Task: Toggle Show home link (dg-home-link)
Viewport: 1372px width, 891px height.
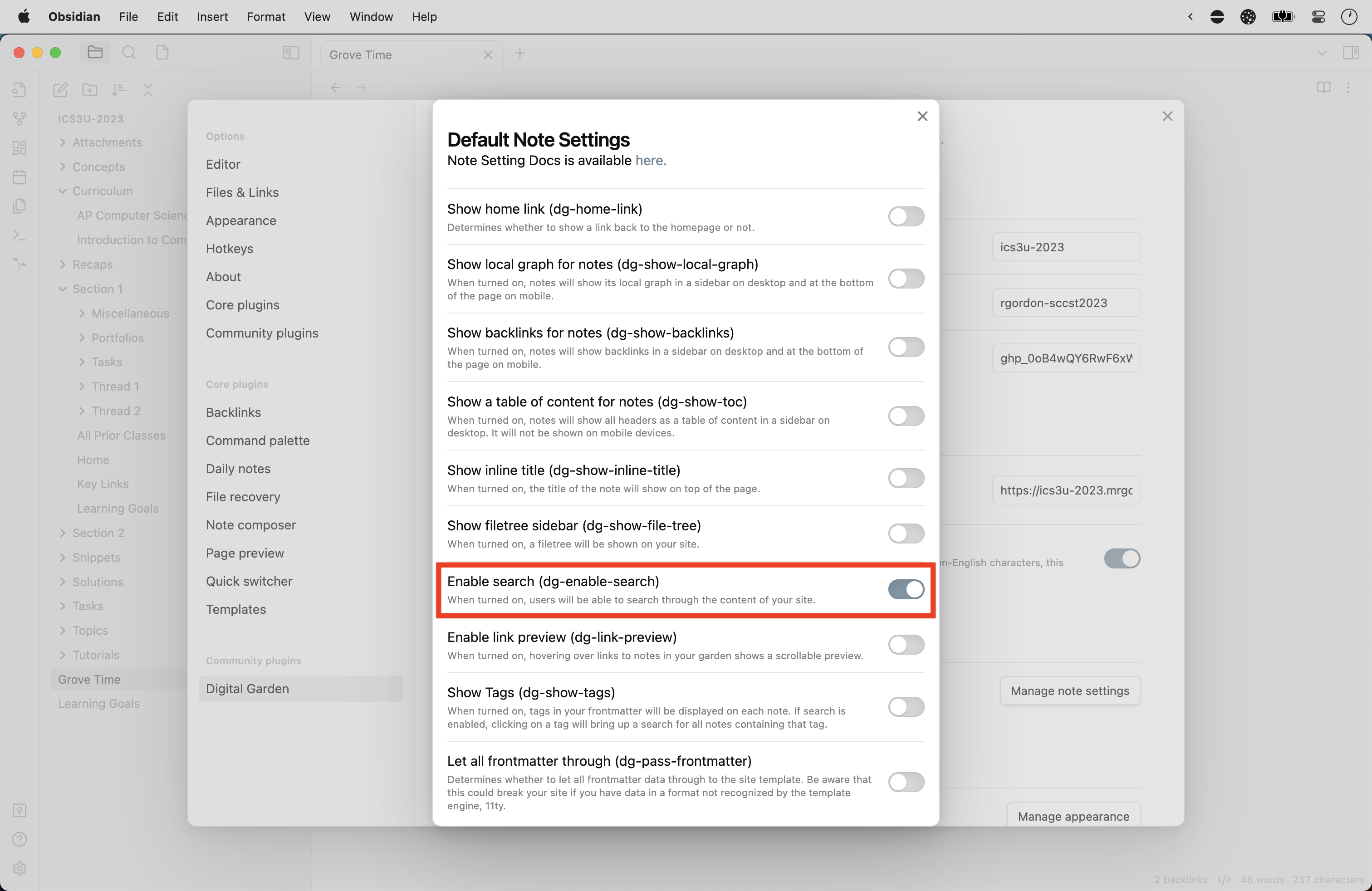Action: point(906,216)
